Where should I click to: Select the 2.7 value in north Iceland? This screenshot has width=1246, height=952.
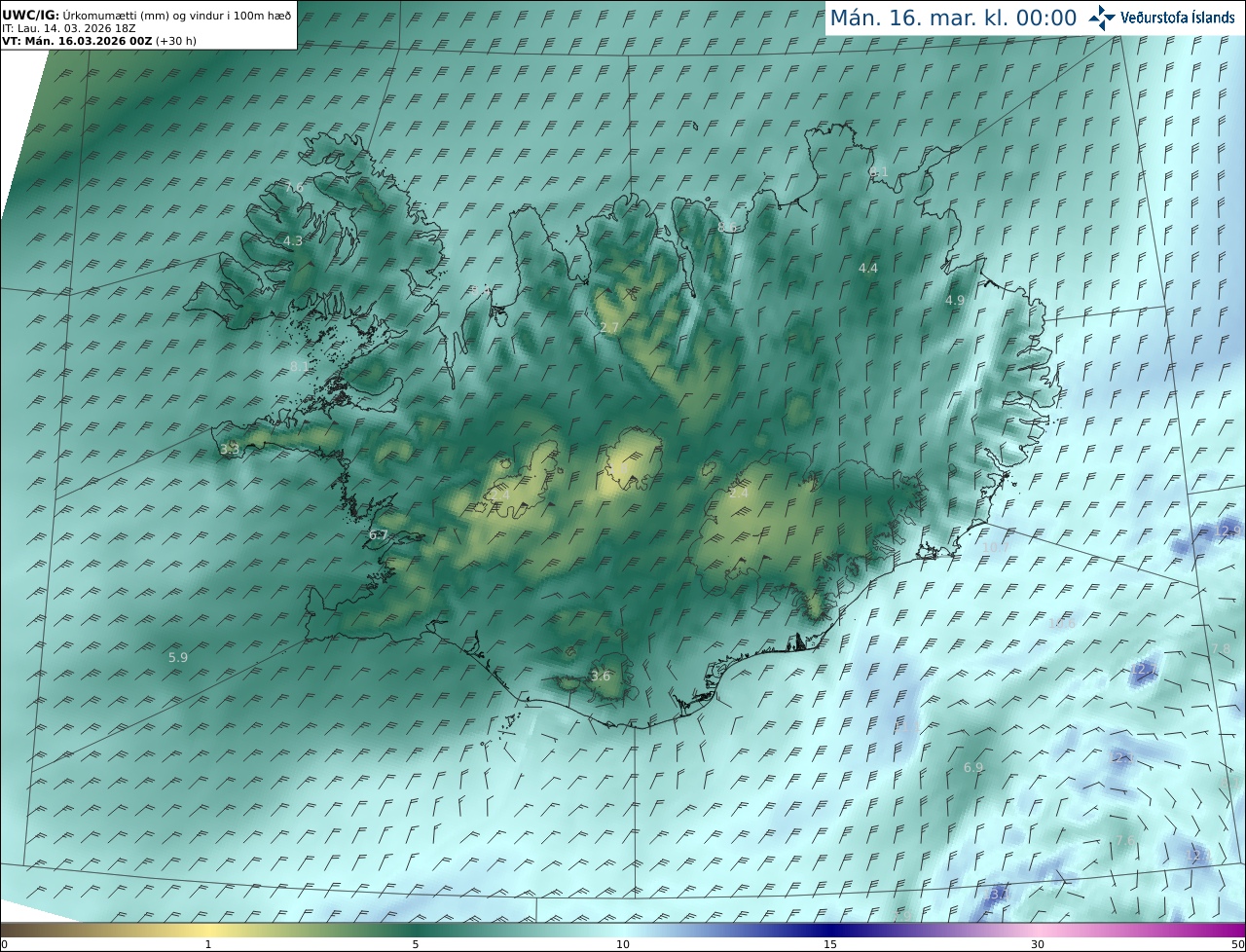click(x=609, y=327)
